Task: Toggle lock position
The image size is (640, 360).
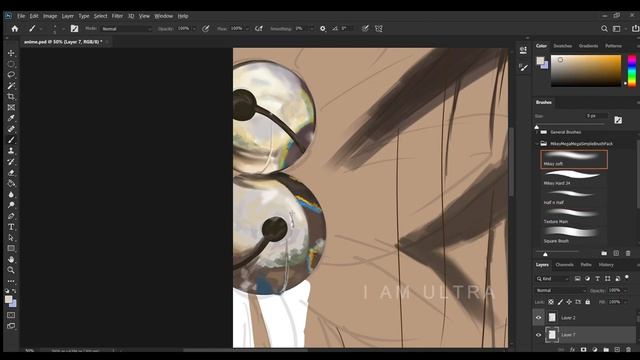Action: pyautogui.click(x=569, y=302)
